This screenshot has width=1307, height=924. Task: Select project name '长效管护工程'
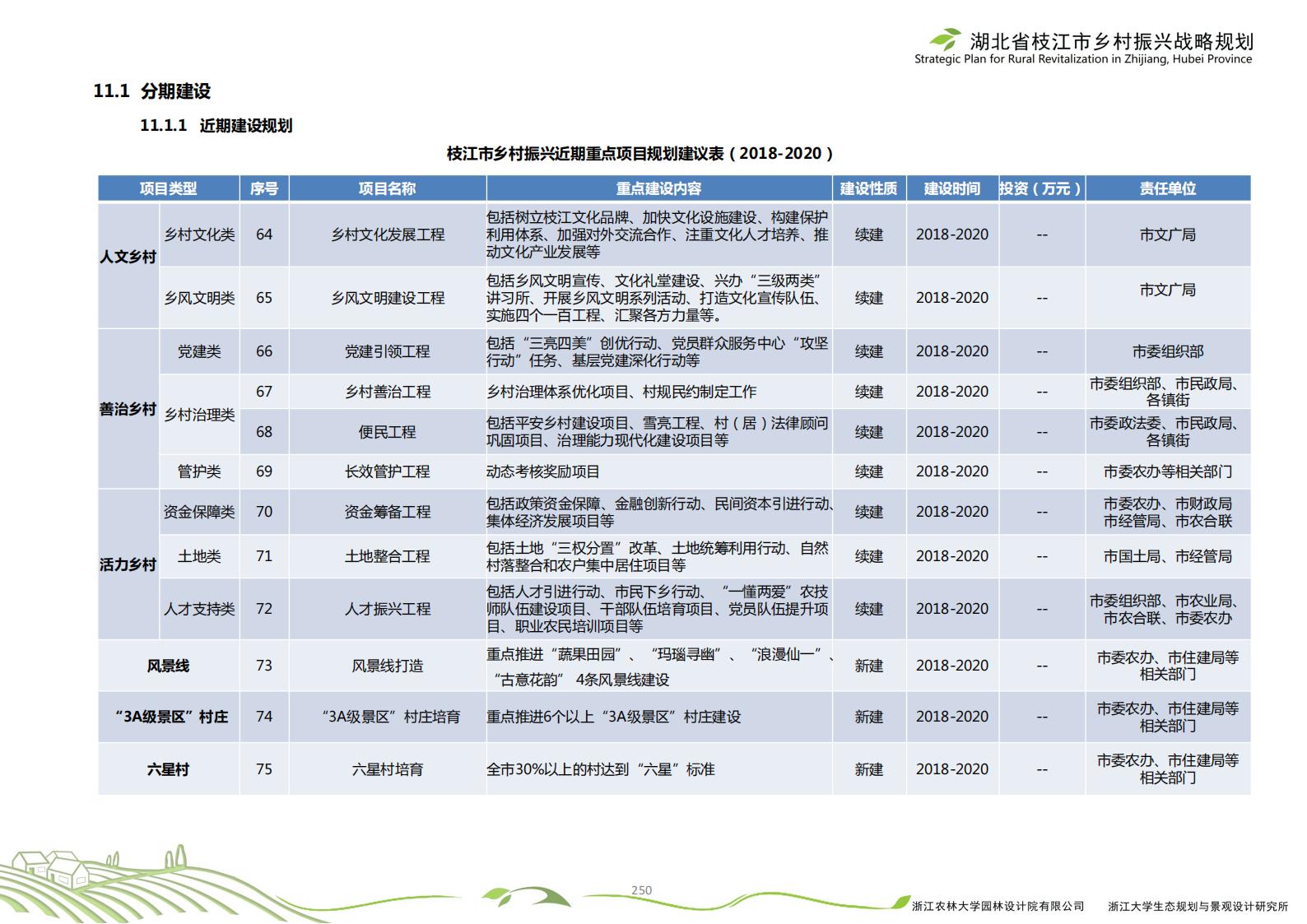click(x=388, y=471)
